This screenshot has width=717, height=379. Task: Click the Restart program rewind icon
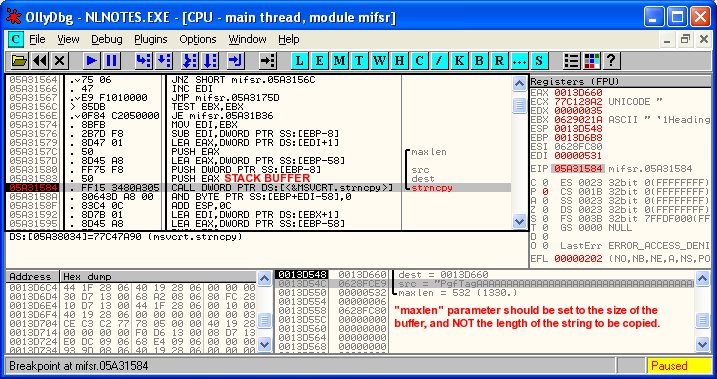(x=40, y=60)
